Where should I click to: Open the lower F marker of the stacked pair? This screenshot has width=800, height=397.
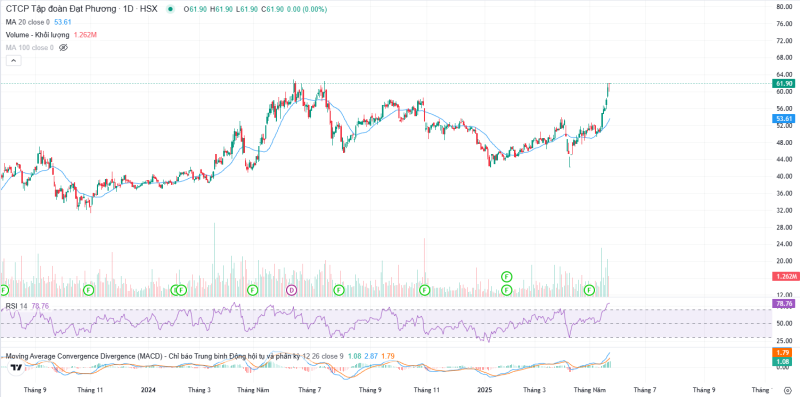pyautogui.click(x=507, y=290)
